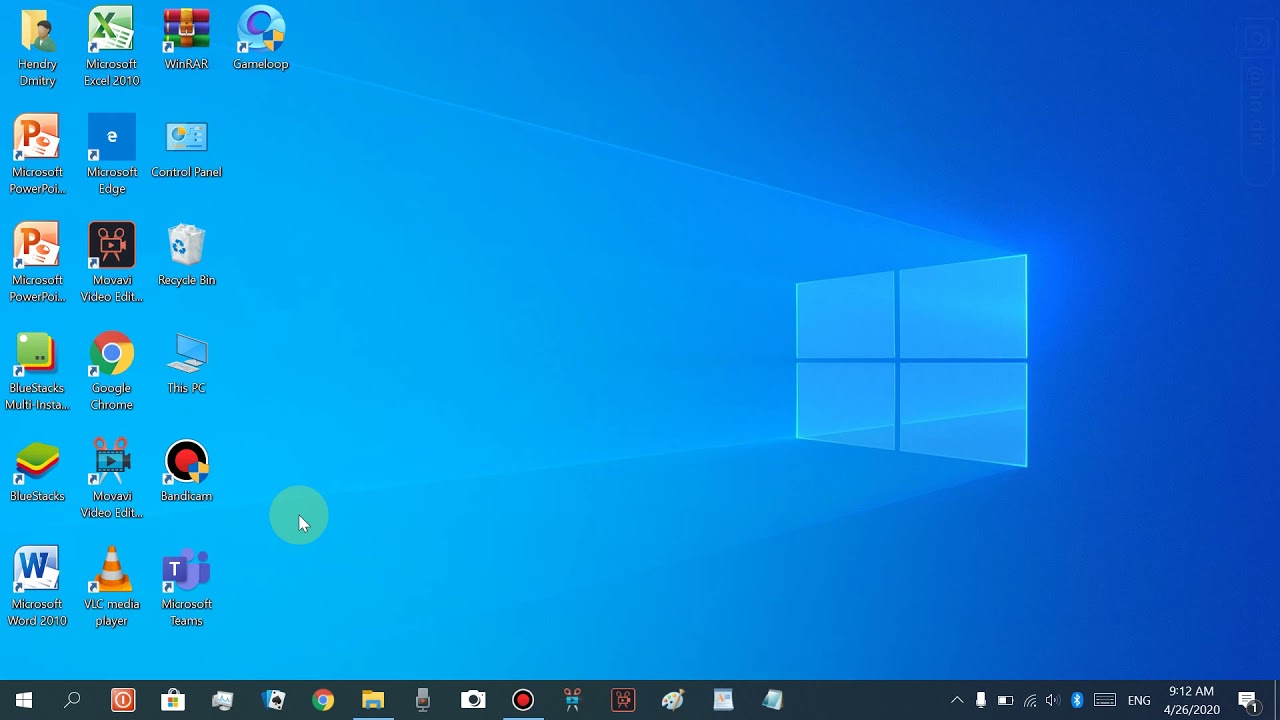1280x720 pixels.
Task: Open Microsoft Store from the taskbar
Action: click(x=173, y=700)
